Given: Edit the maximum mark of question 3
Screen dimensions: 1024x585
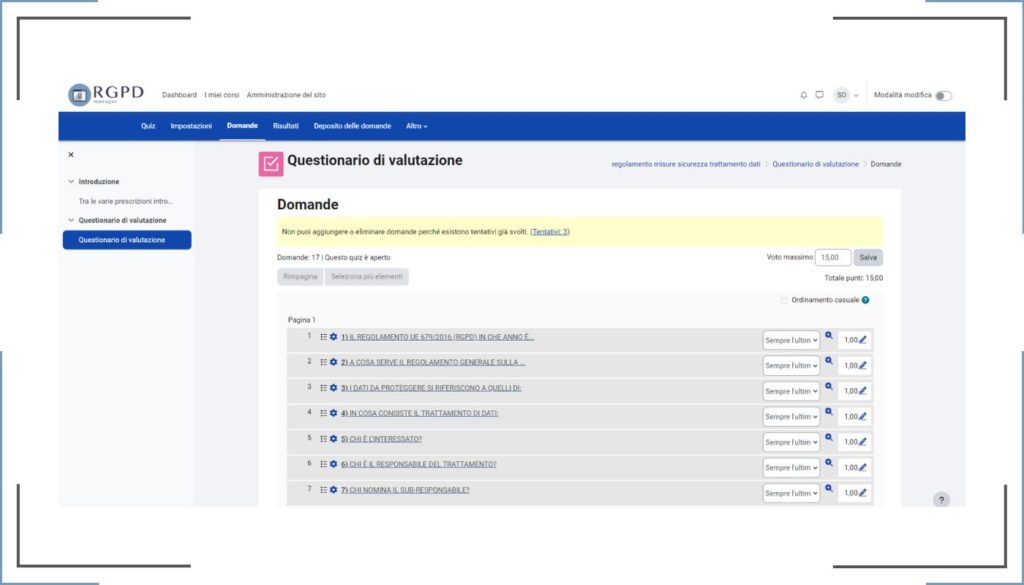Looking at the screenshot, I should click(x=863, y=391).
